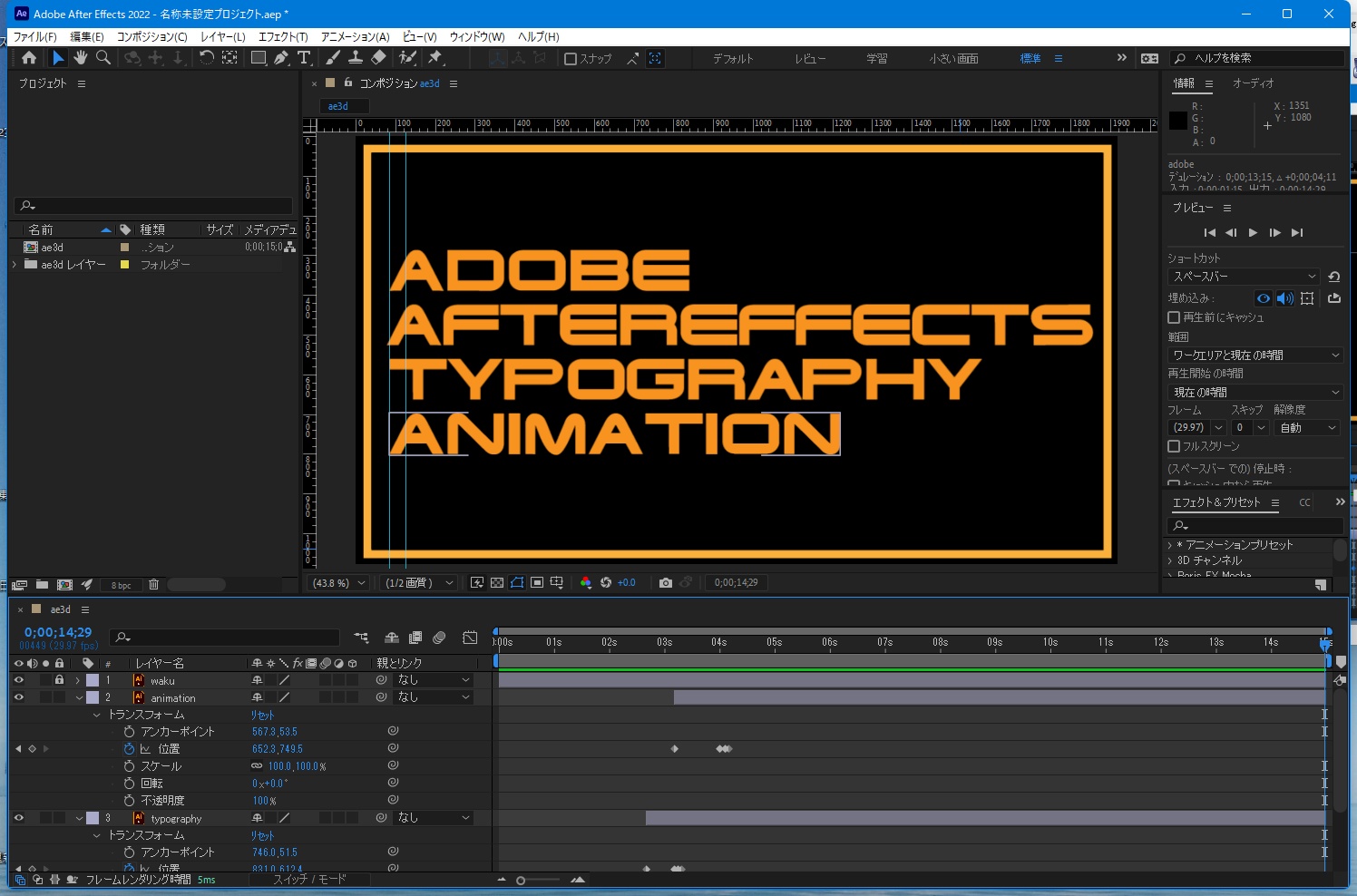Collapse the animation layer's トランスフォーム group

pos(97,715)
